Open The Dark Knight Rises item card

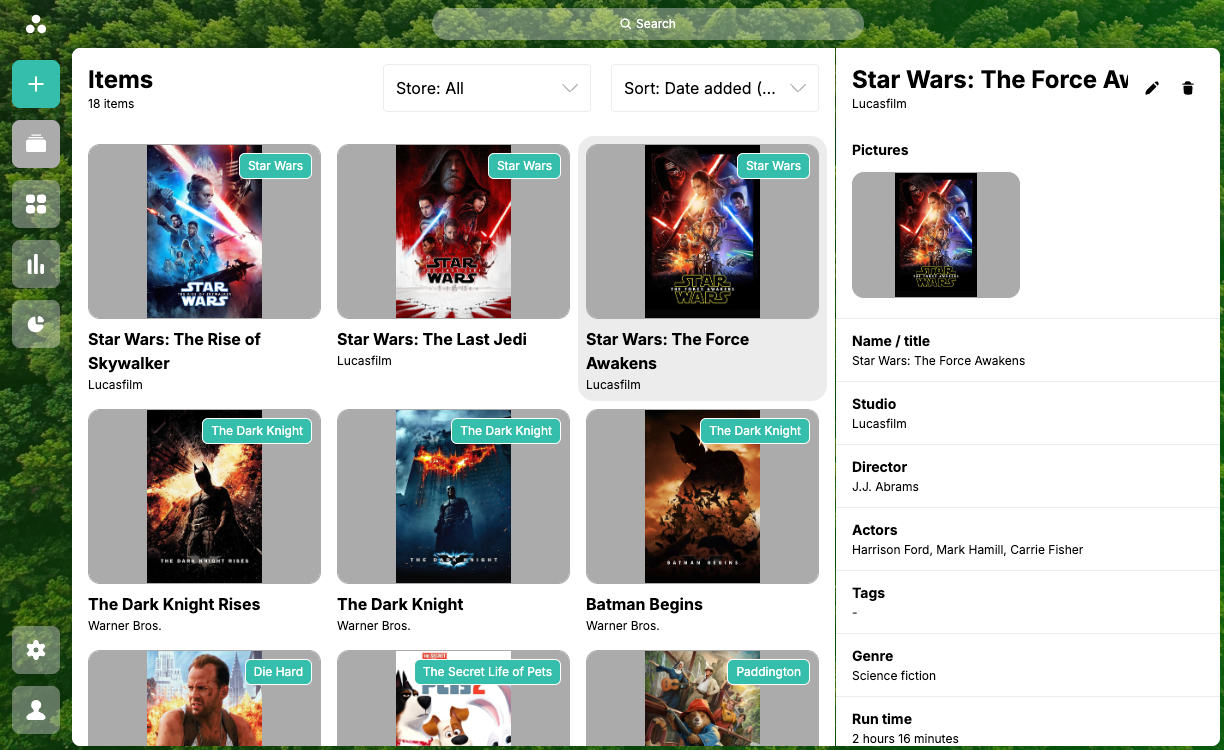204,497
